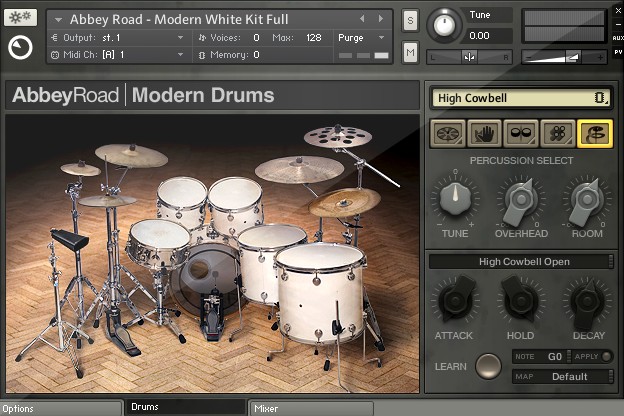The height and width of the screenshot is (416, 624).
Task: Select the fourth percussion flower-shaped icon
Action: tap(558, 133)
